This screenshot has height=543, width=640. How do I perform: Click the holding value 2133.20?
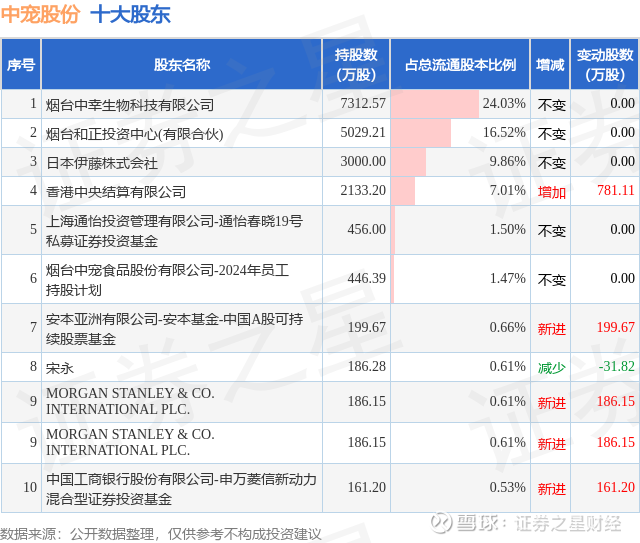(x=363, y=190)
